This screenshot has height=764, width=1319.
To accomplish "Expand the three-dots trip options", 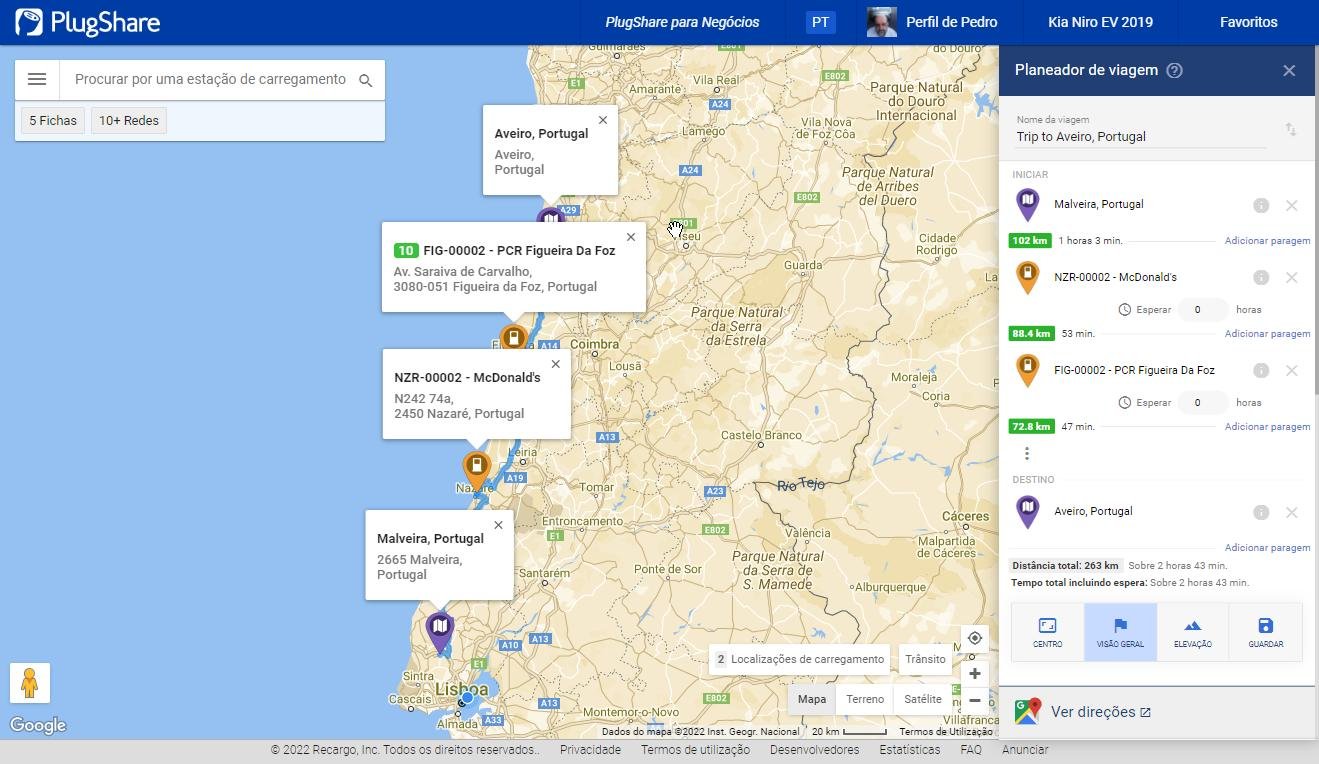I will (1026, 454).
